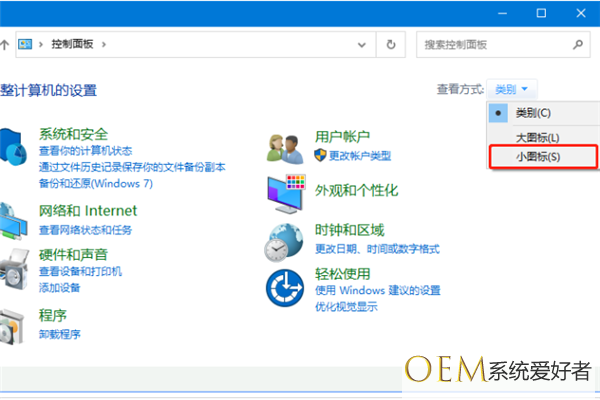Open 更改日期、时间或数字格式 link

[377, 248]
